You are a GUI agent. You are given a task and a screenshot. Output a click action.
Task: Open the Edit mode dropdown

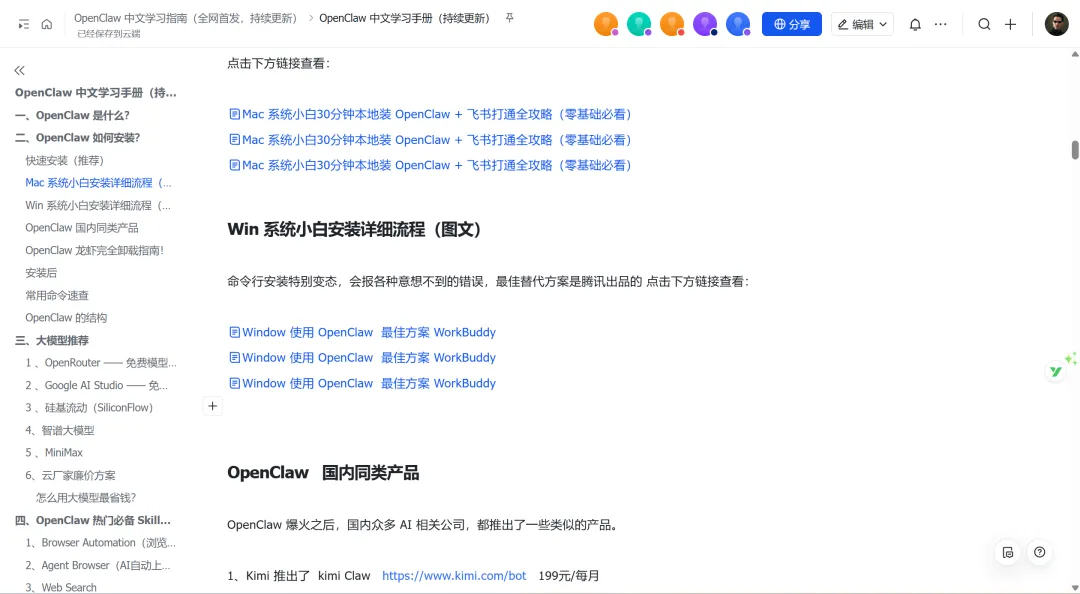[x=862, y=24]
